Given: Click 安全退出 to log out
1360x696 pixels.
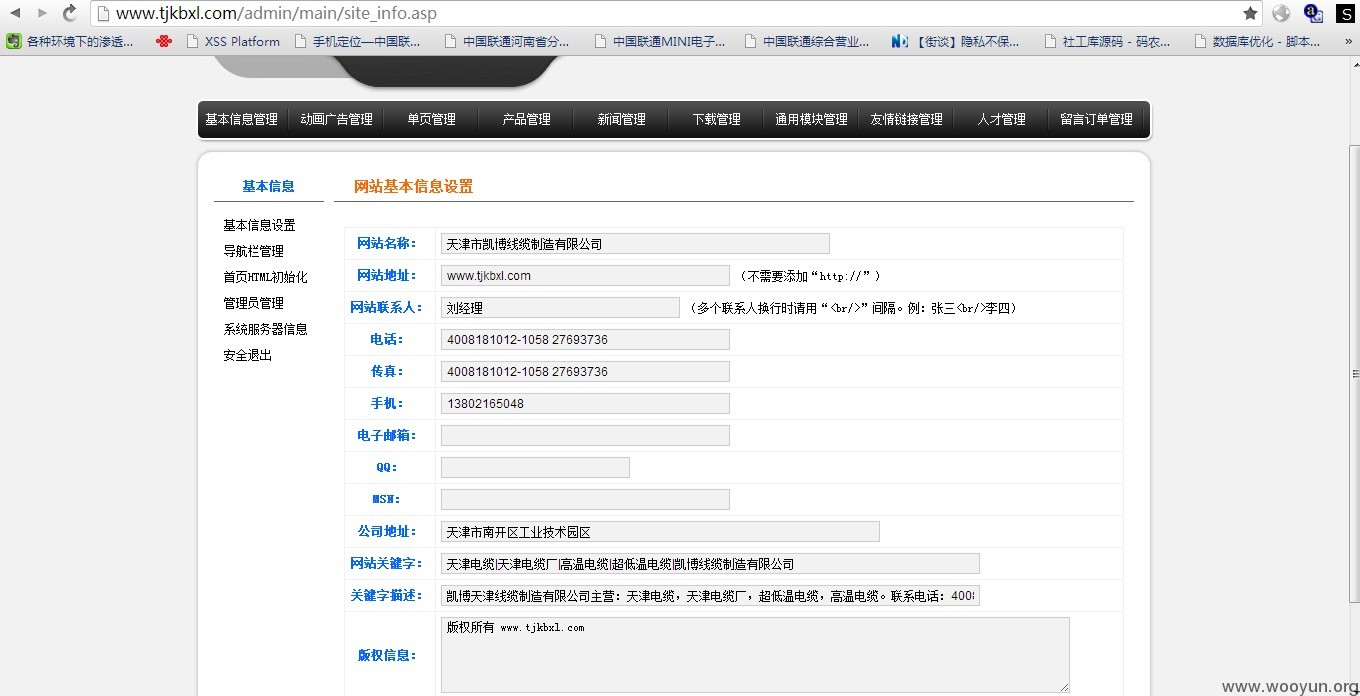Looking at the screenshot, I should pyautogui.click(x=247, y=355).
